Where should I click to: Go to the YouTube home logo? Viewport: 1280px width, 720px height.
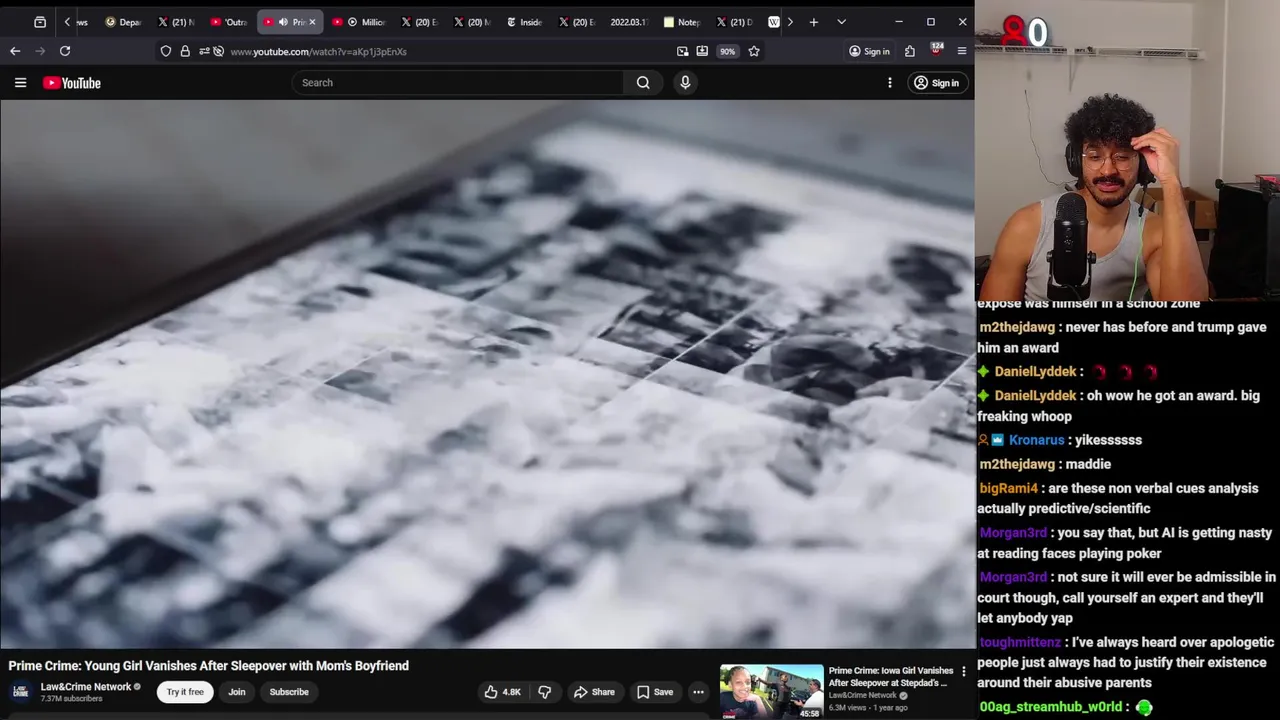coord(72,83)
